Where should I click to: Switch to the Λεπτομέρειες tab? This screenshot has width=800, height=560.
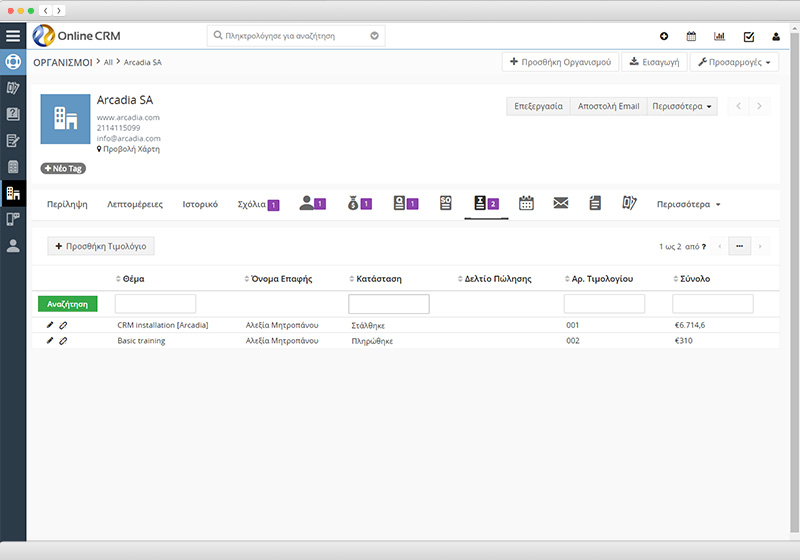tap(135, 204)
